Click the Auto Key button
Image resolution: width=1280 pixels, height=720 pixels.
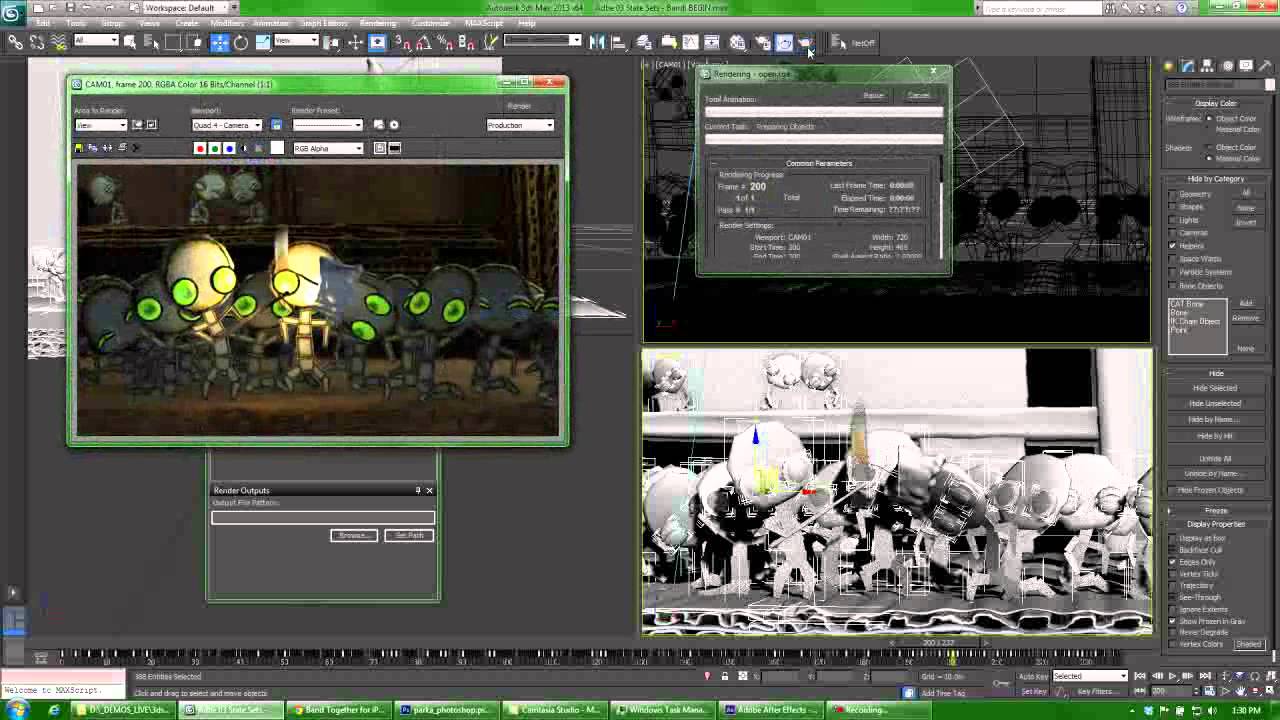pyautogui.click(x=1033, y=676)
